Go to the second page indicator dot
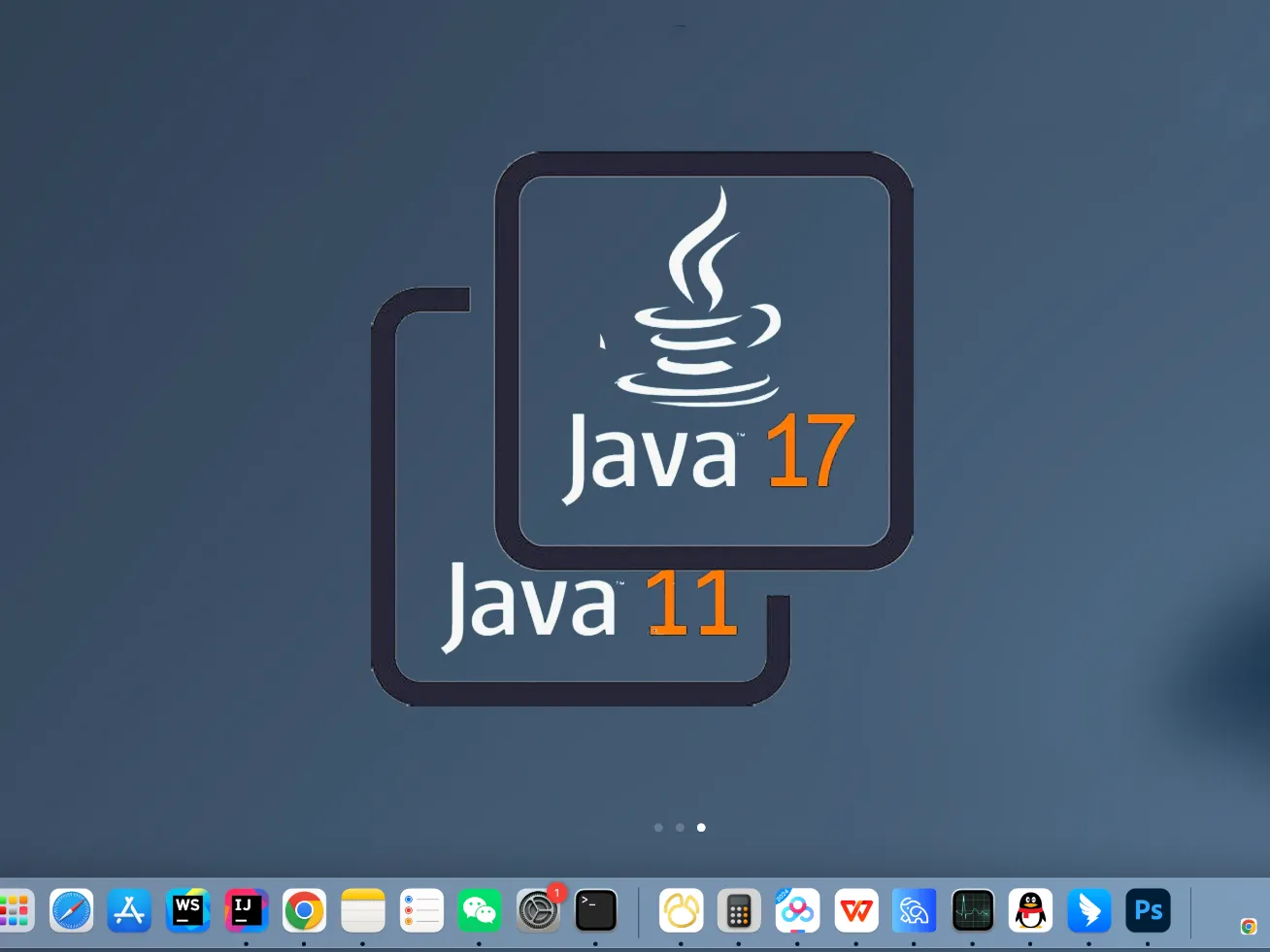 (x=680, y=828)
